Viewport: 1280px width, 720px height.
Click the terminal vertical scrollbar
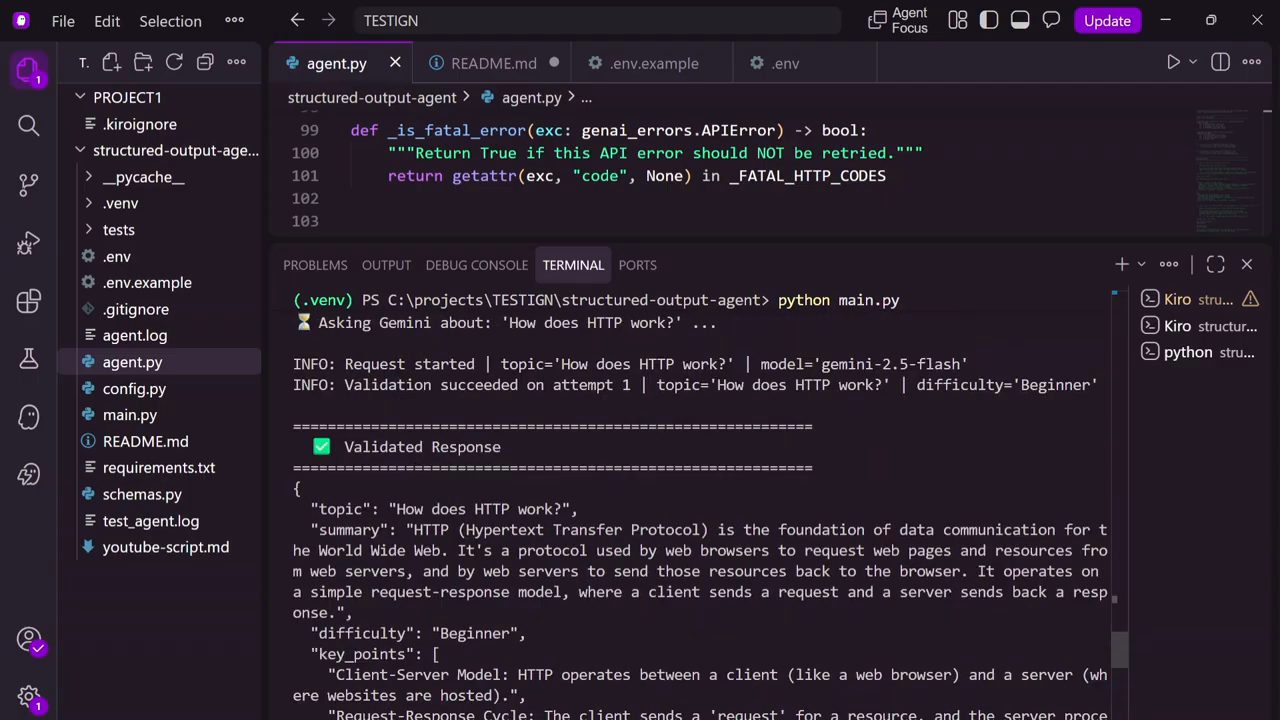[1120, 649]
